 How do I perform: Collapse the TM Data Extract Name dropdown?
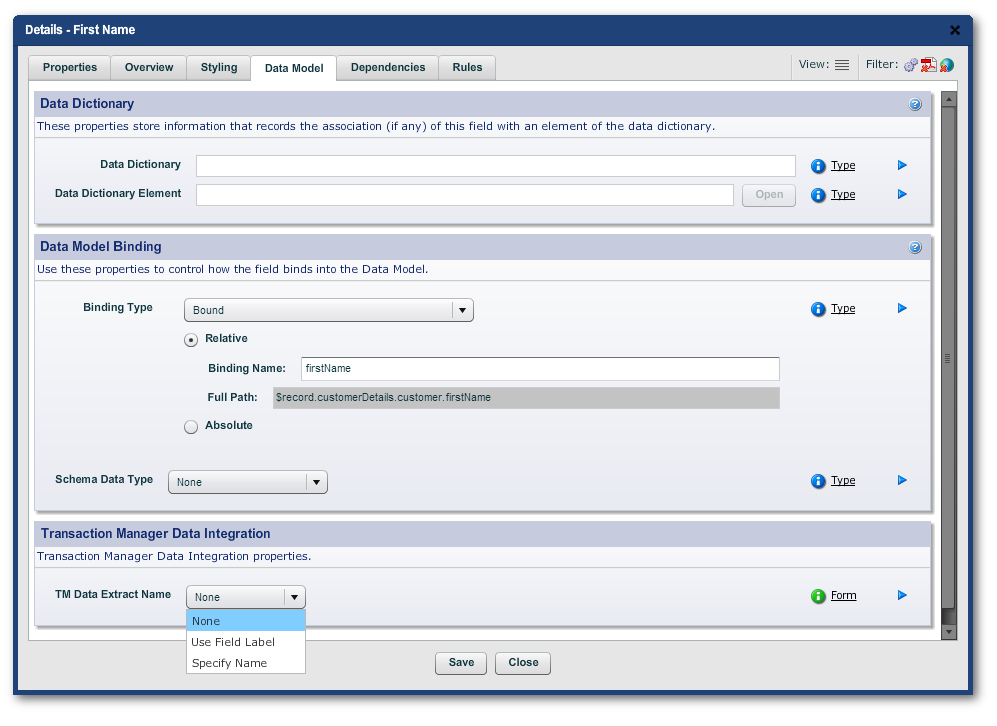click(245, 597)
